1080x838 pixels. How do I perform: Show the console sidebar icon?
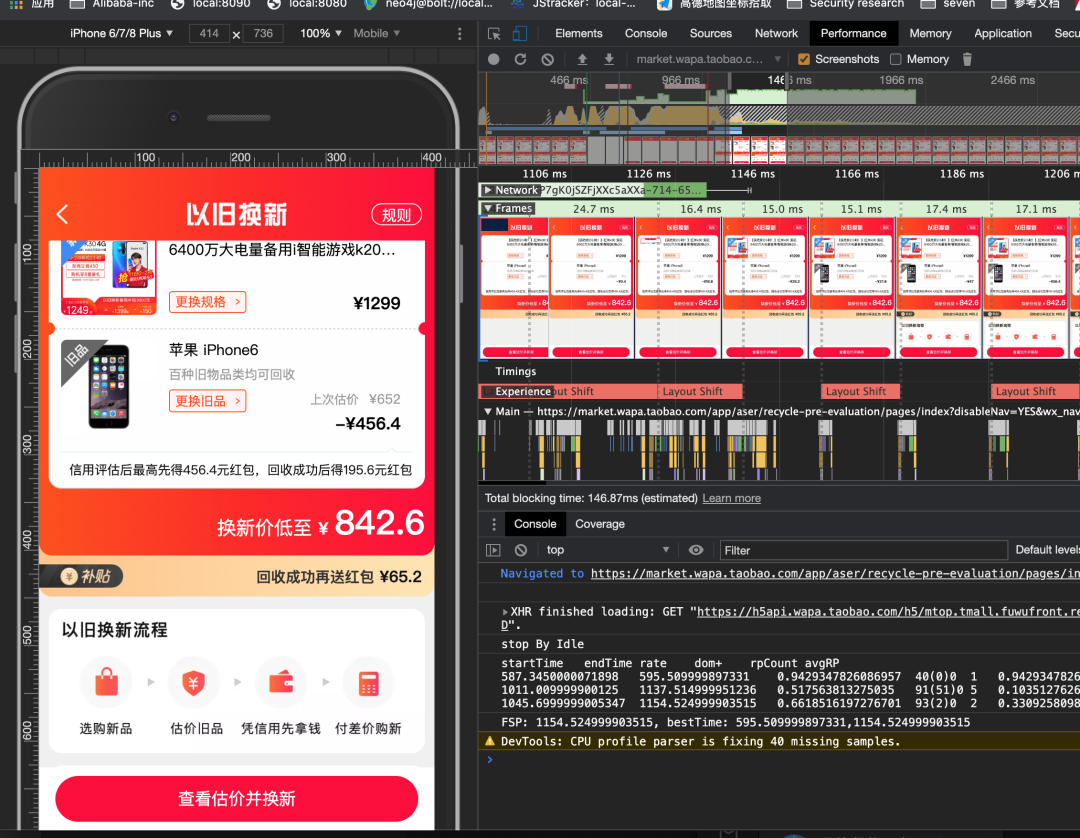point(493,550)
